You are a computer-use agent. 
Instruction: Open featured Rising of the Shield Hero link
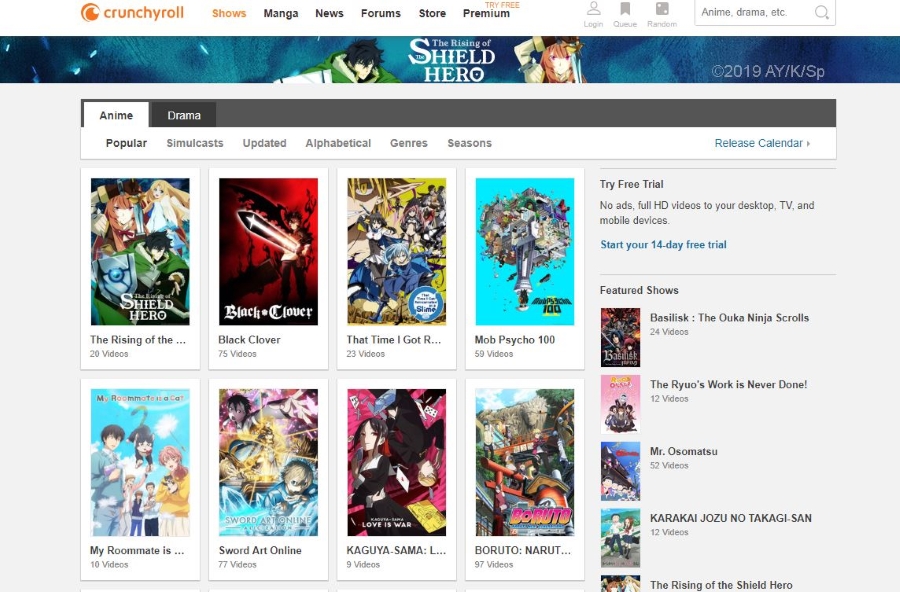click(x=721, y=585)
